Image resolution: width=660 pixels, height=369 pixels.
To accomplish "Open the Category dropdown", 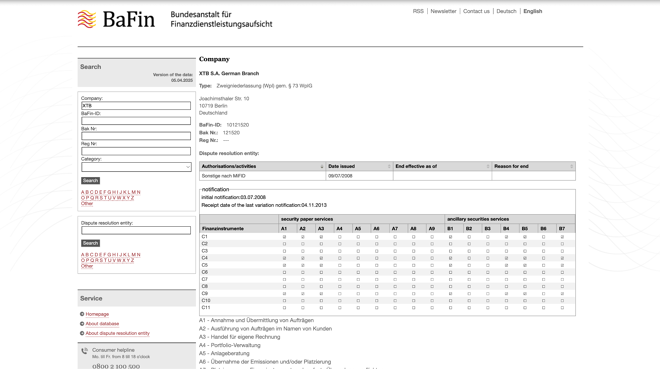I will (x=136, y=167).
